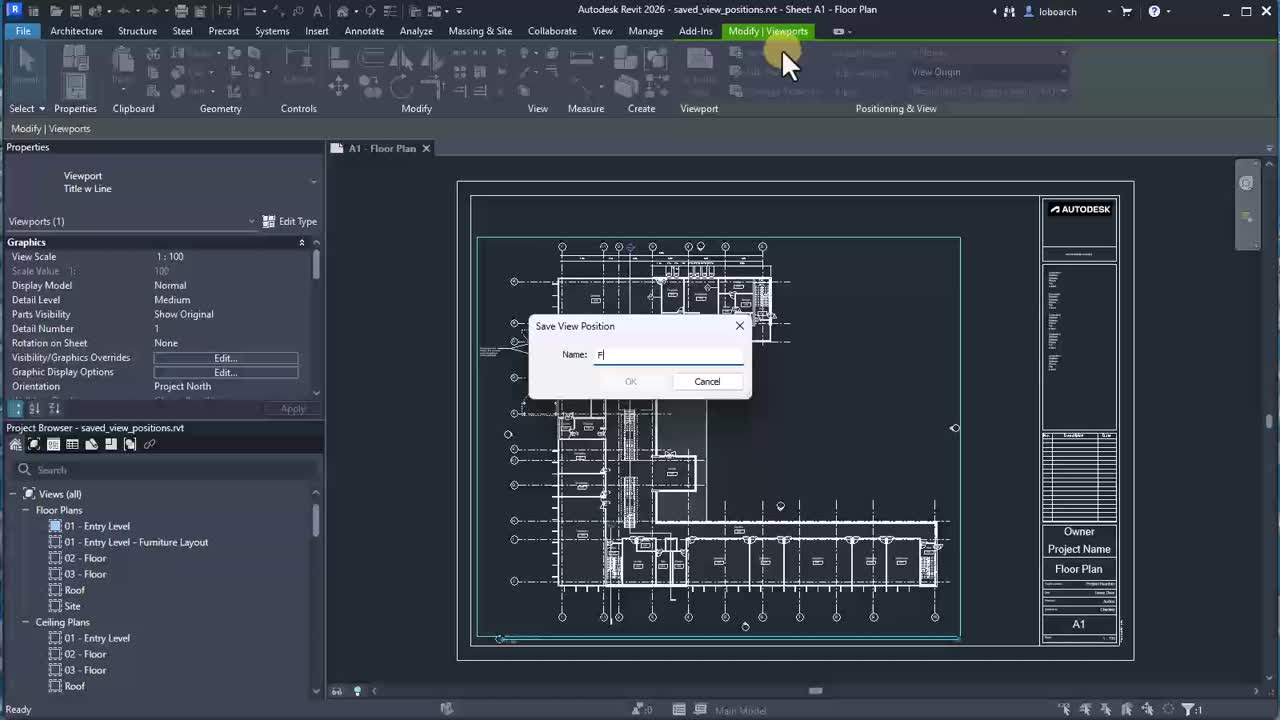Click the navigation wheel in view

(x=1246, y=183)
